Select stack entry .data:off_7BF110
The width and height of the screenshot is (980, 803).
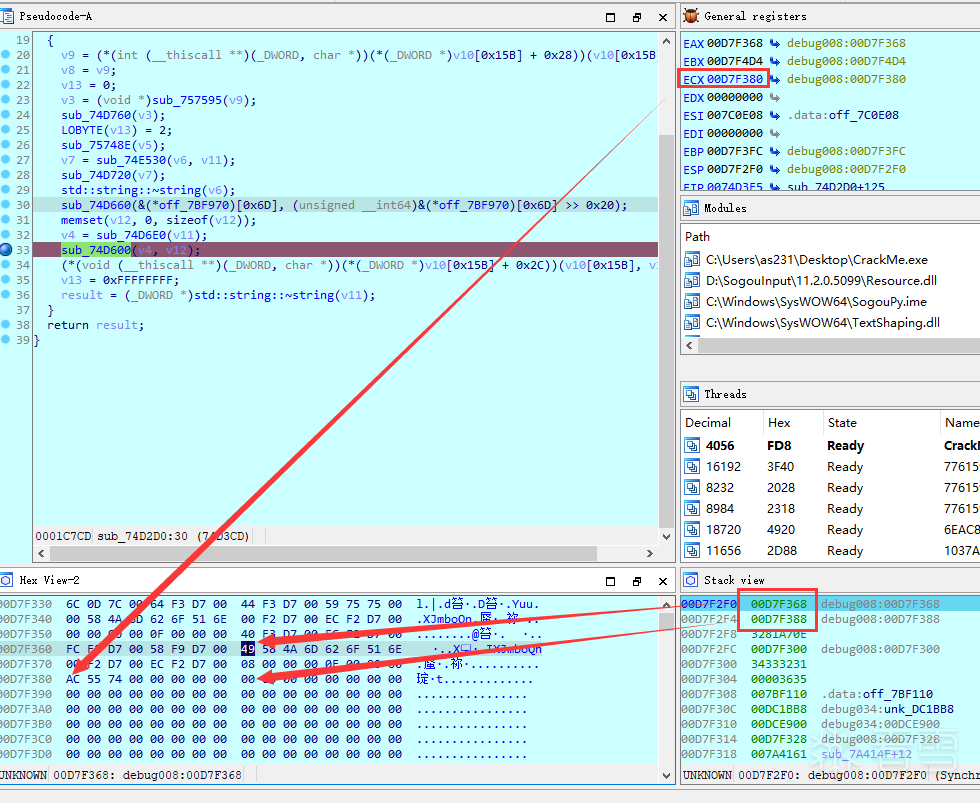tap(877, 694)
